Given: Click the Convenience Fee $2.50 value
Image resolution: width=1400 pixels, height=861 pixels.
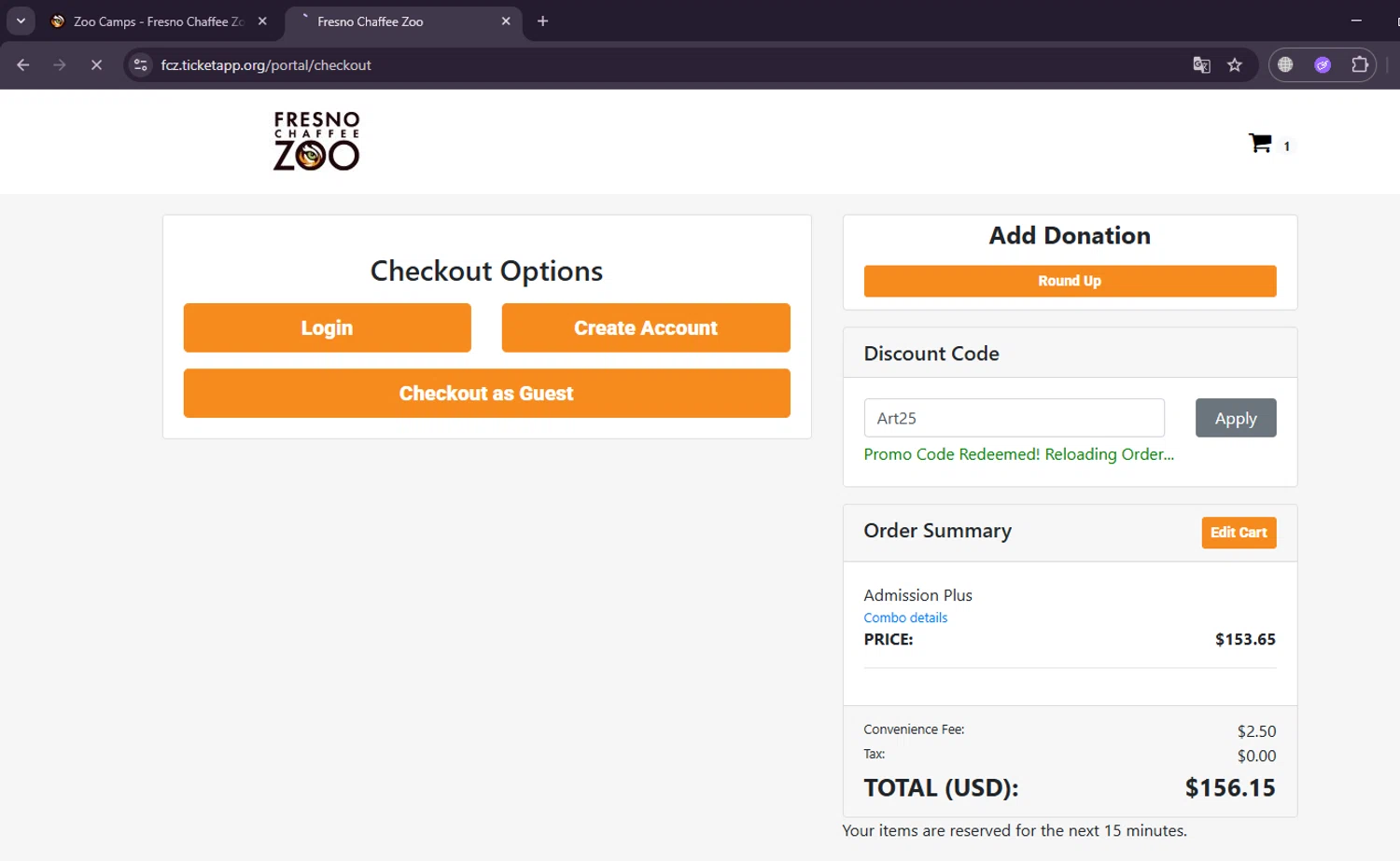Looking at the screenshot, I should click(1256, 731).
